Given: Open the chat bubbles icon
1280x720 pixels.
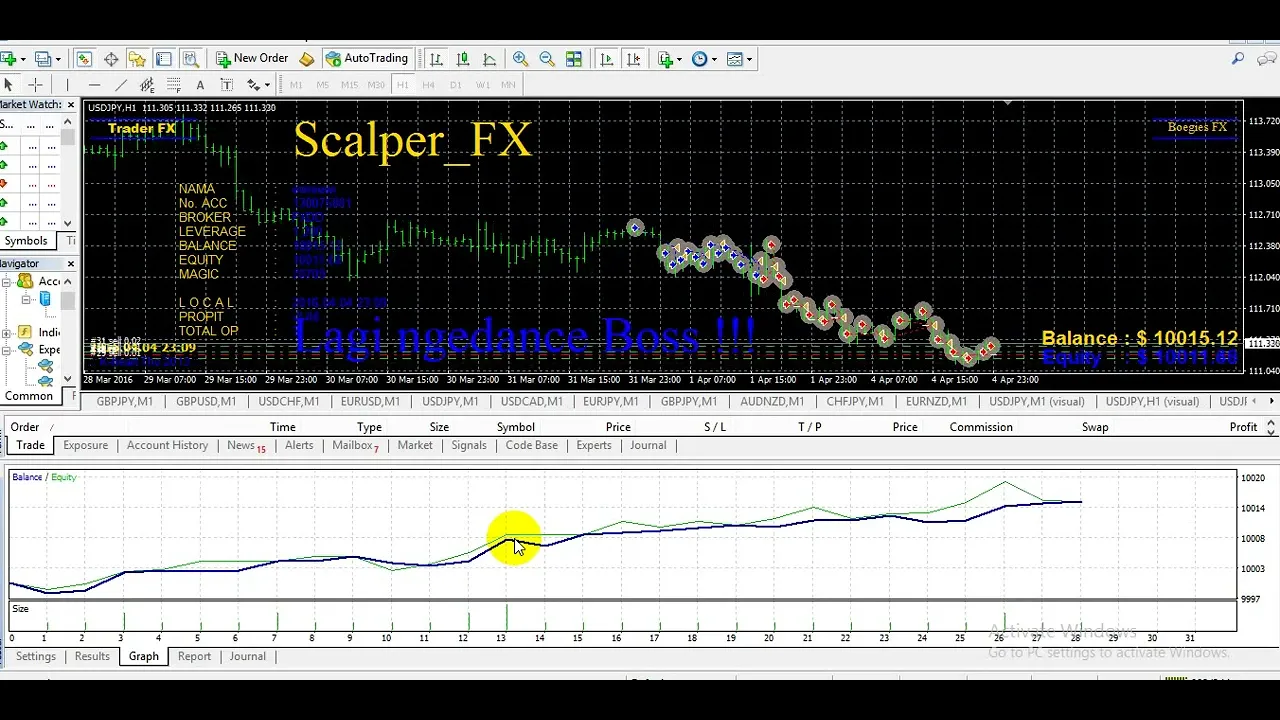Looking at the screenshot, I should [x=1265, y=59].
